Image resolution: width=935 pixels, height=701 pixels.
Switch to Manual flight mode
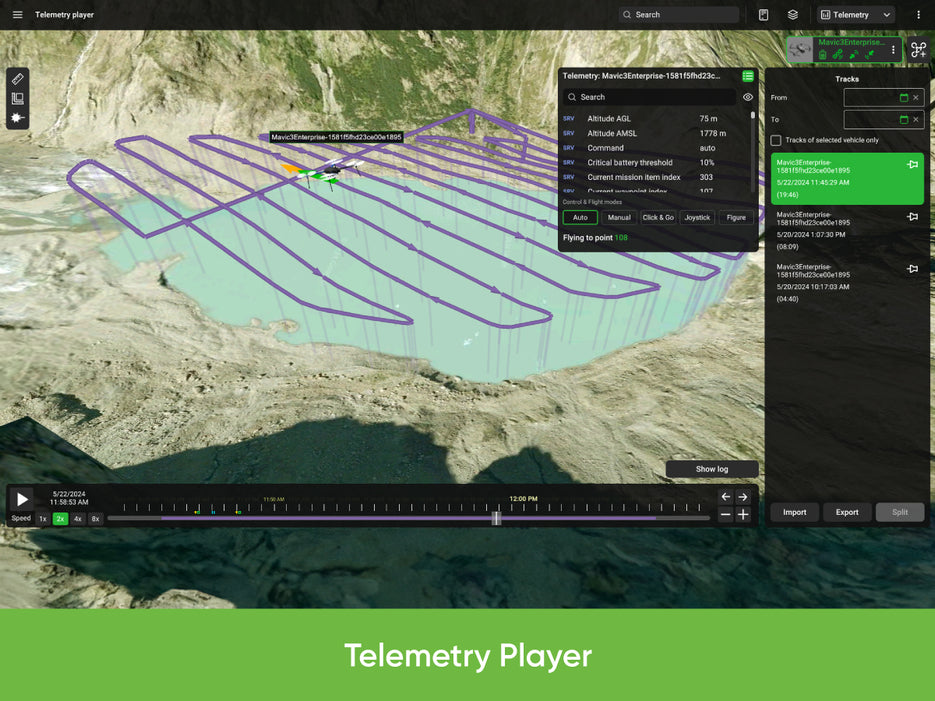click(x=619, y=217)
